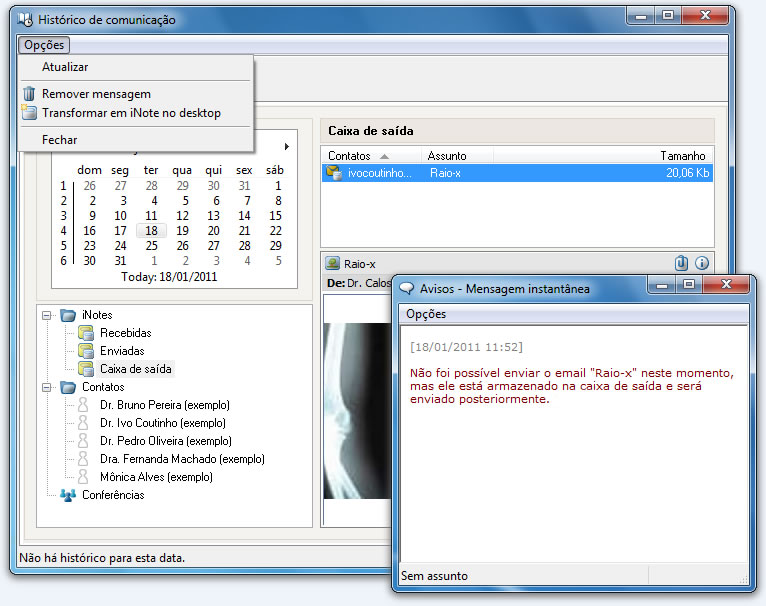Select Conferências in the tree
This screenshot has height=606, width=766.
tap(113, 495)
